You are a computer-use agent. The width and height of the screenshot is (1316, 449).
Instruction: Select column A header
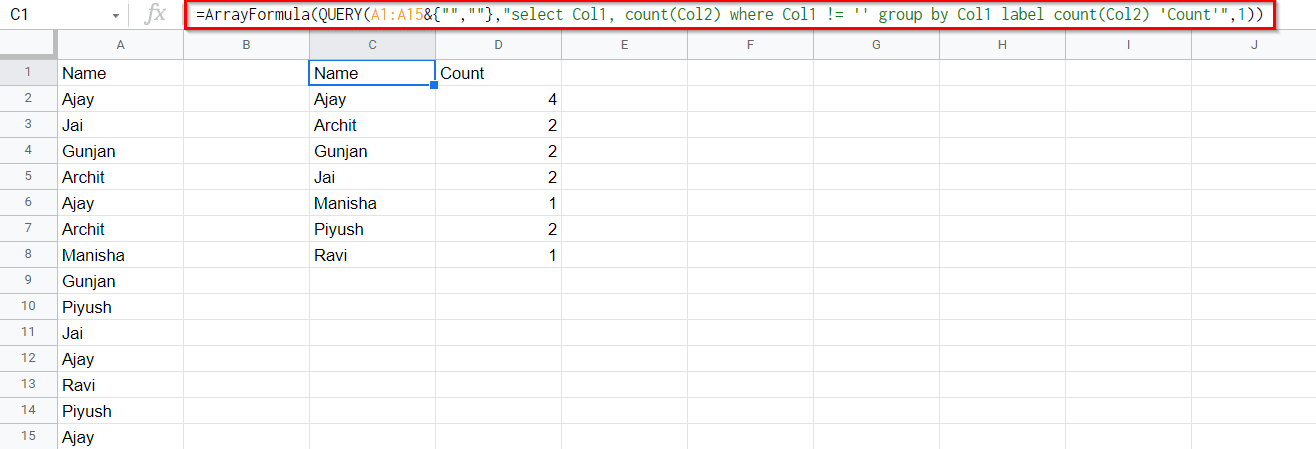click(120, 45)
